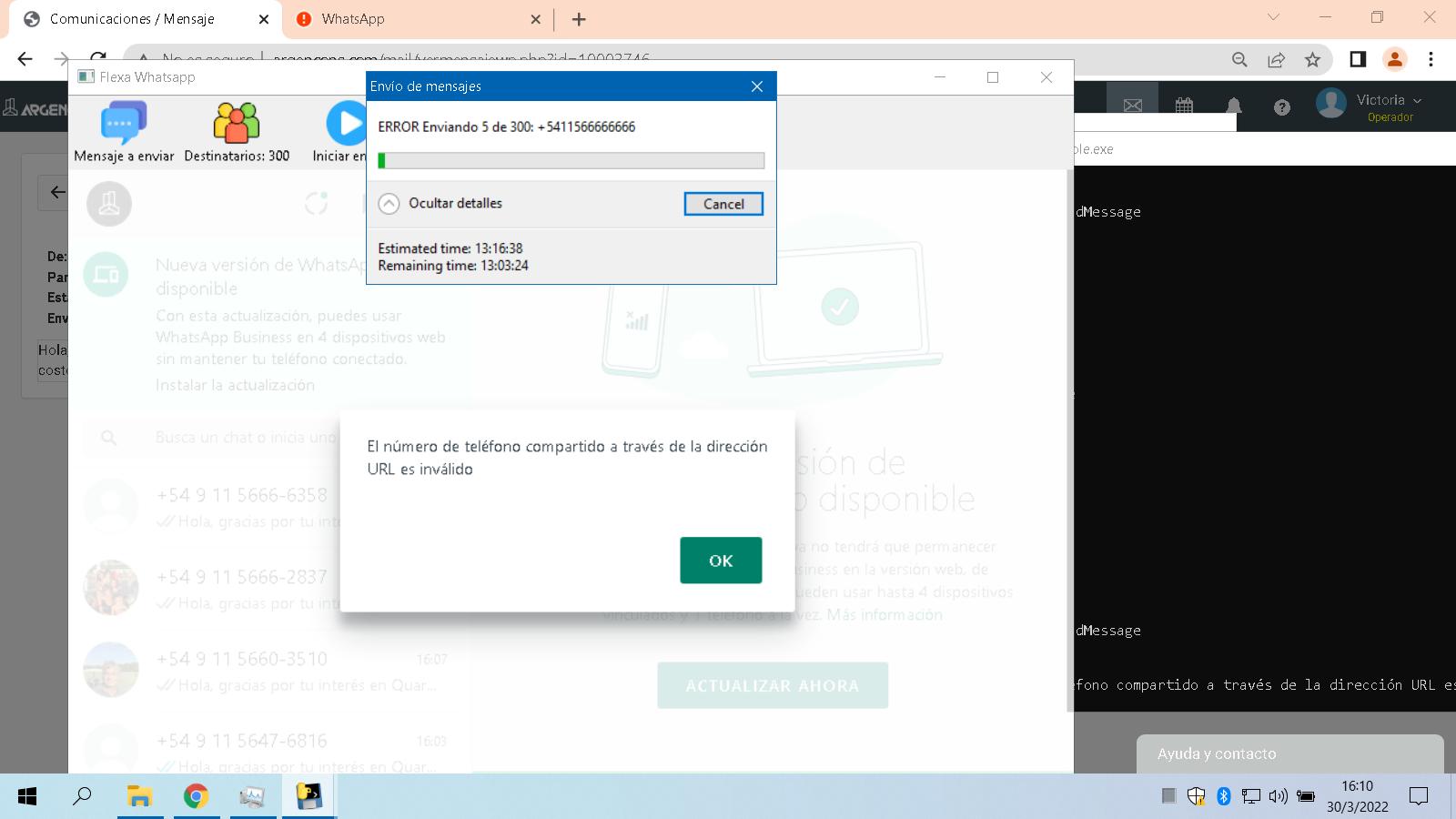This screenshot has width=1456, height=819.
Task: Open the Windows notification center
Action: (x=1419, y=796)
